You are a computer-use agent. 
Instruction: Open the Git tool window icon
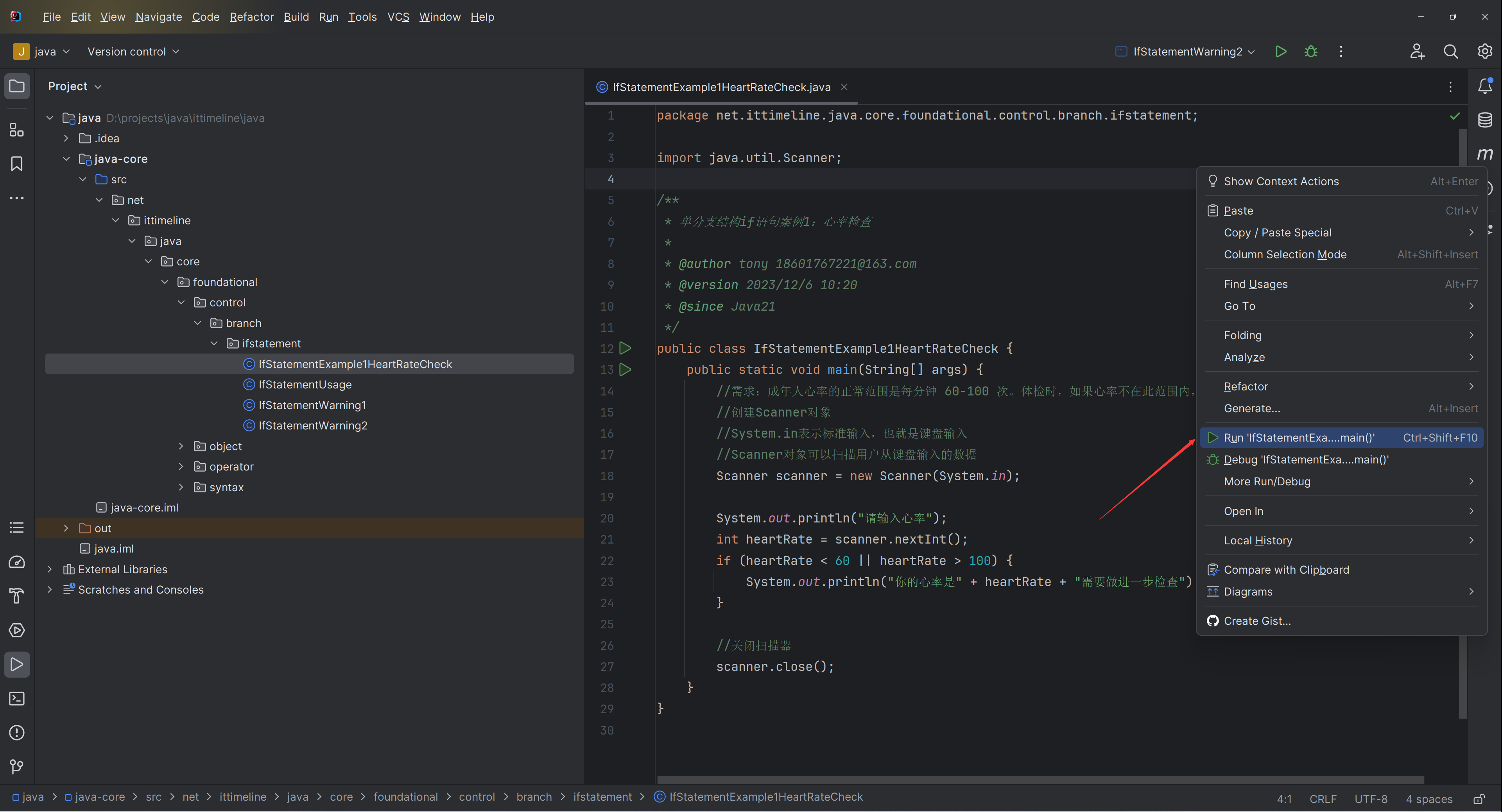click(17, 767)
